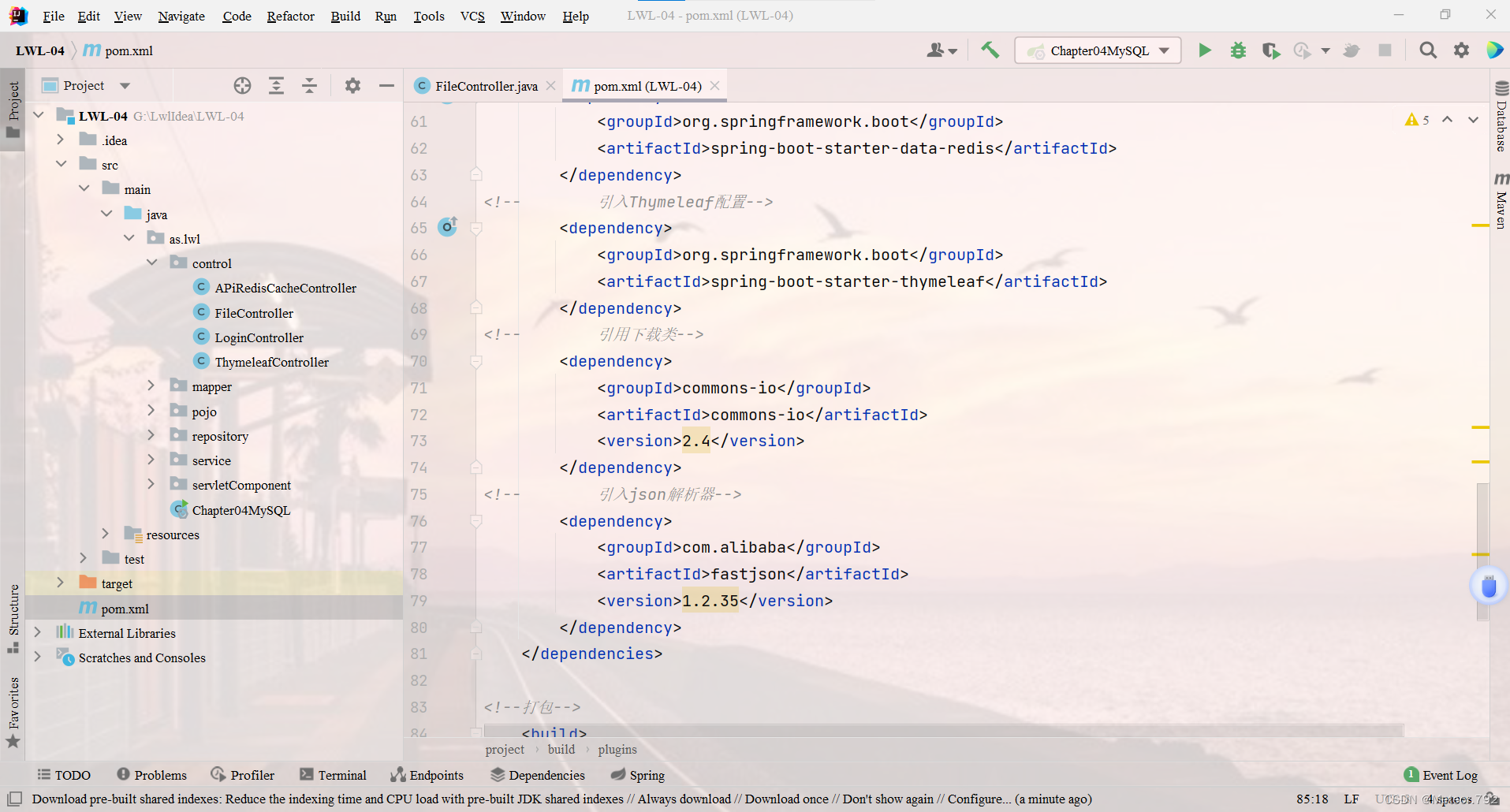Run with coverage shield icon
The height and width of the screenshot is (812, 1510).
(1270, 50)
